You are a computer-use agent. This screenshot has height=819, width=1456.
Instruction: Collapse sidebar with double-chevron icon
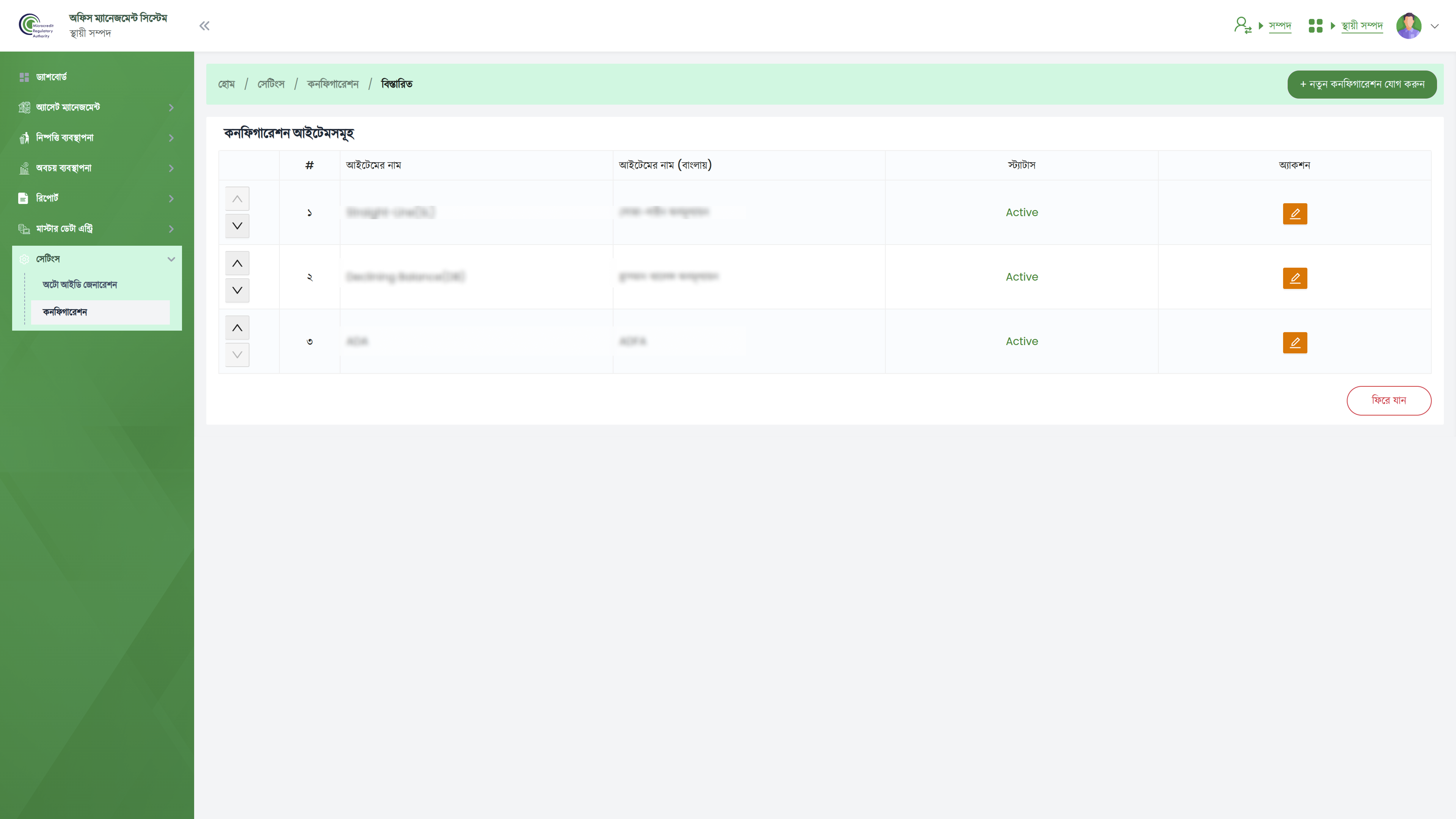point(204,26)
